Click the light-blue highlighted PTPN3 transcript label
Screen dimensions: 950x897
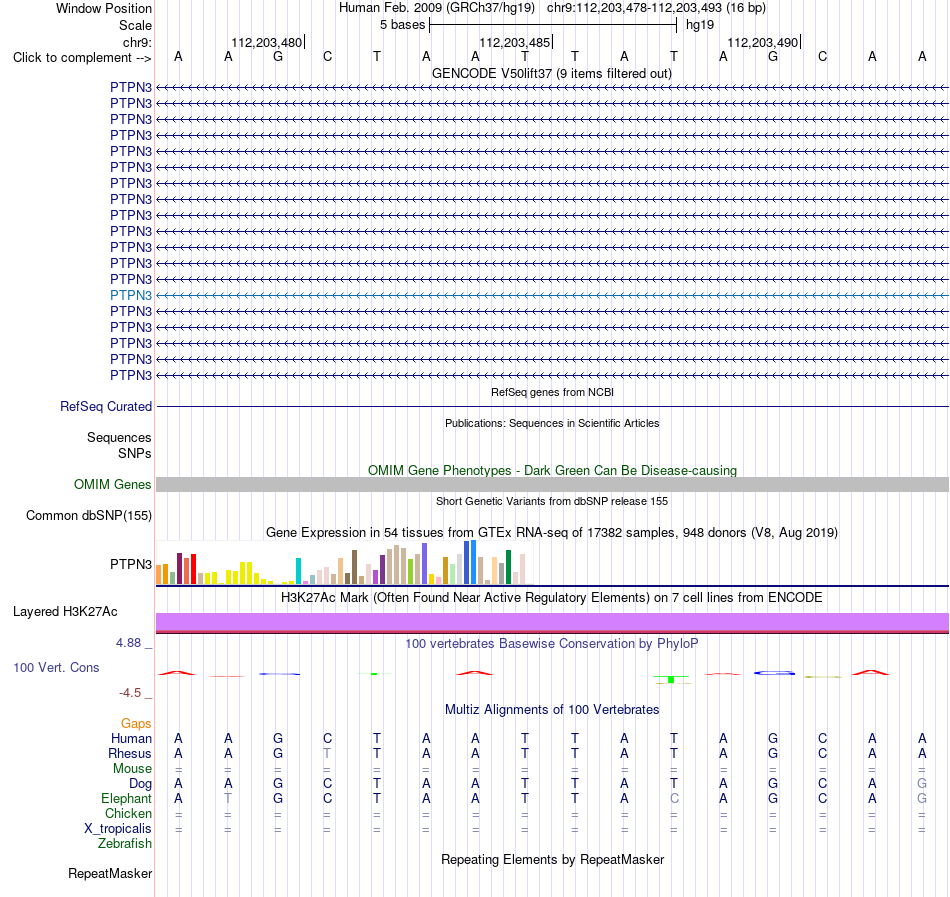pos(131,296)
